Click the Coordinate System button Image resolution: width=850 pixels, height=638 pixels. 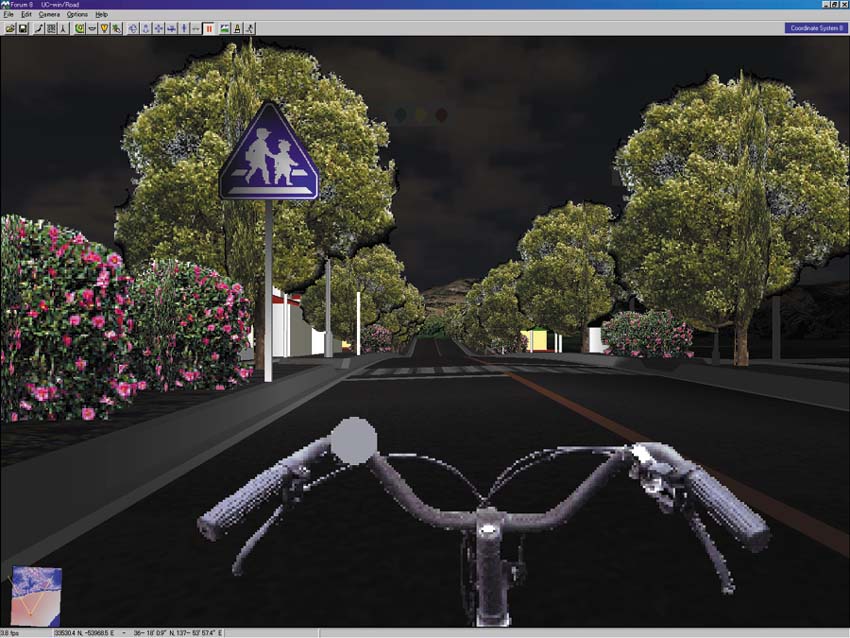[x=816, y=28]
